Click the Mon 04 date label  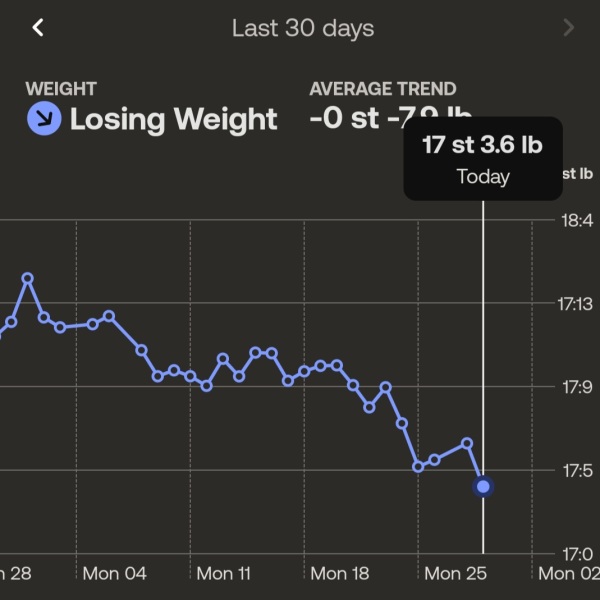[x=114, y=573]
